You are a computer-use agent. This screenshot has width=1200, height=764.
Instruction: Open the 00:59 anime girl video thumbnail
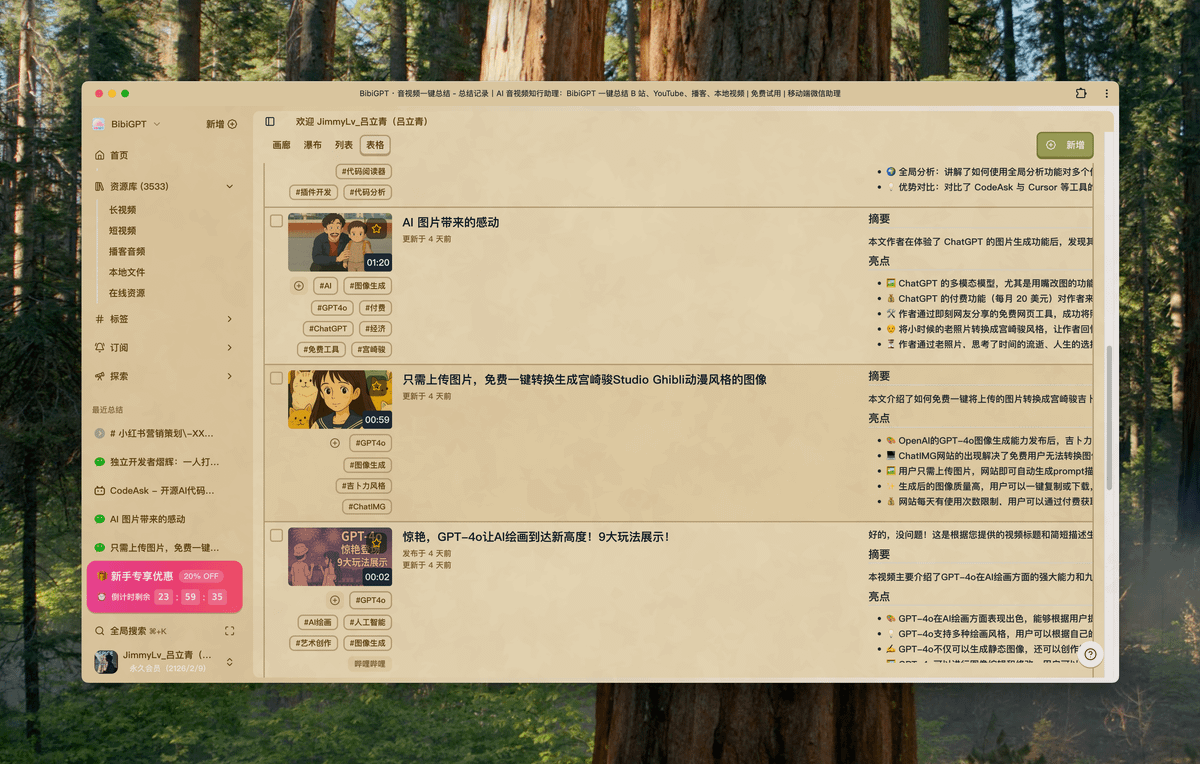point(339,399)
